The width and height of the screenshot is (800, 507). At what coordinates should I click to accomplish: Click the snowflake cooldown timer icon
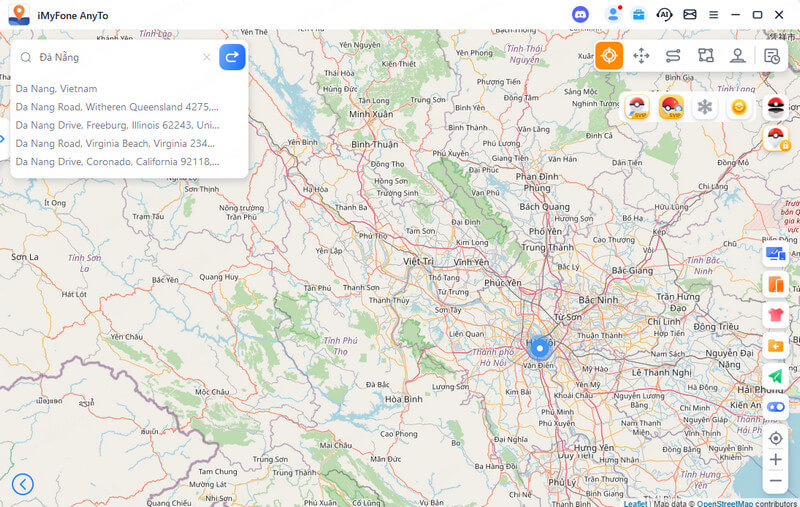705,107
